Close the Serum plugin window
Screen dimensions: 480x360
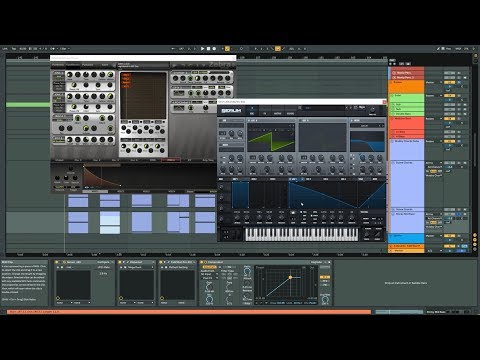384,102
